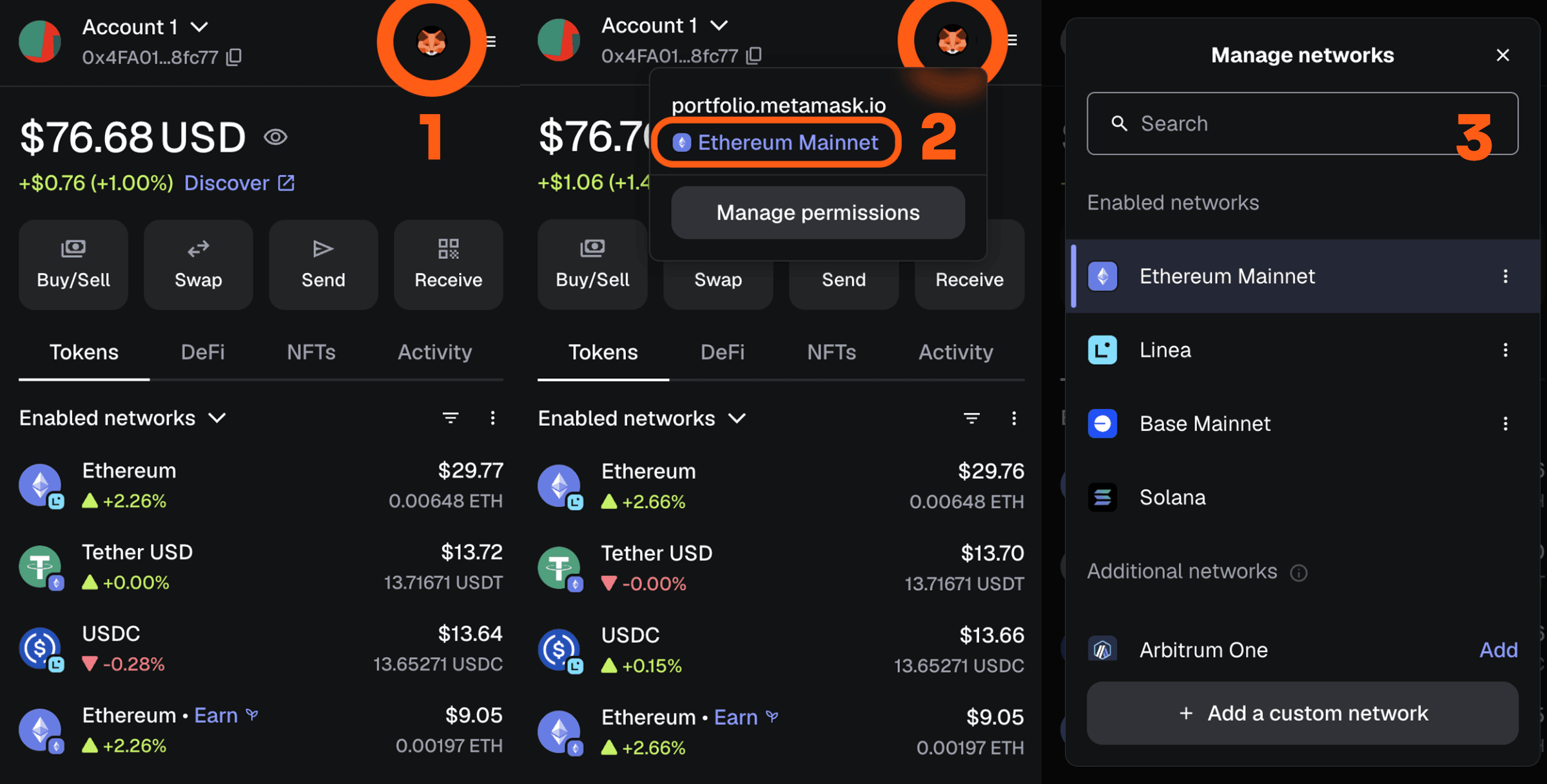This screenshot has width=1547, height=784.
Task: Toggle balance visibility eye icon
Action: tap(275, 137)
